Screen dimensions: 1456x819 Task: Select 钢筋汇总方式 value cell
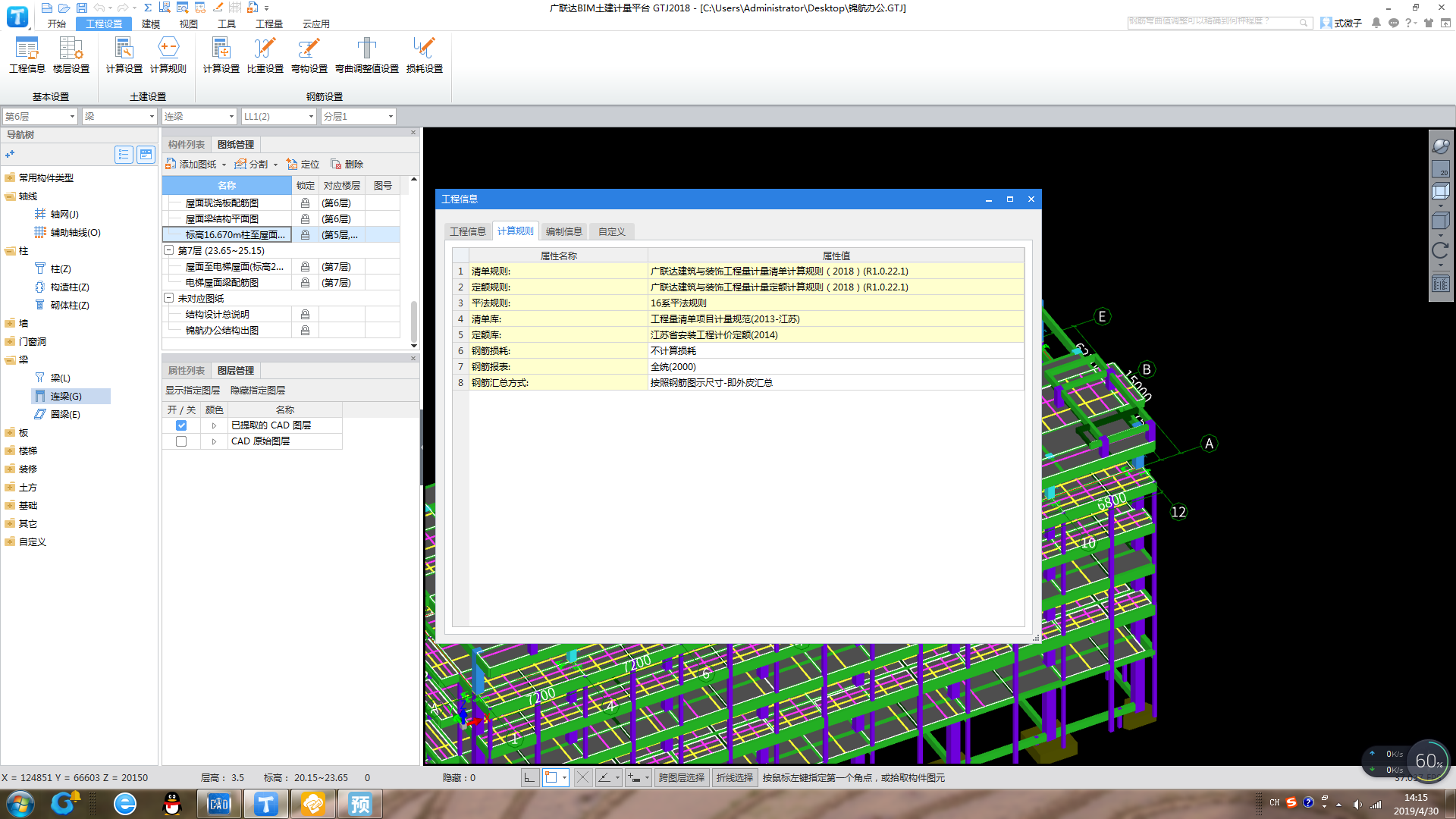click(836, 382)
